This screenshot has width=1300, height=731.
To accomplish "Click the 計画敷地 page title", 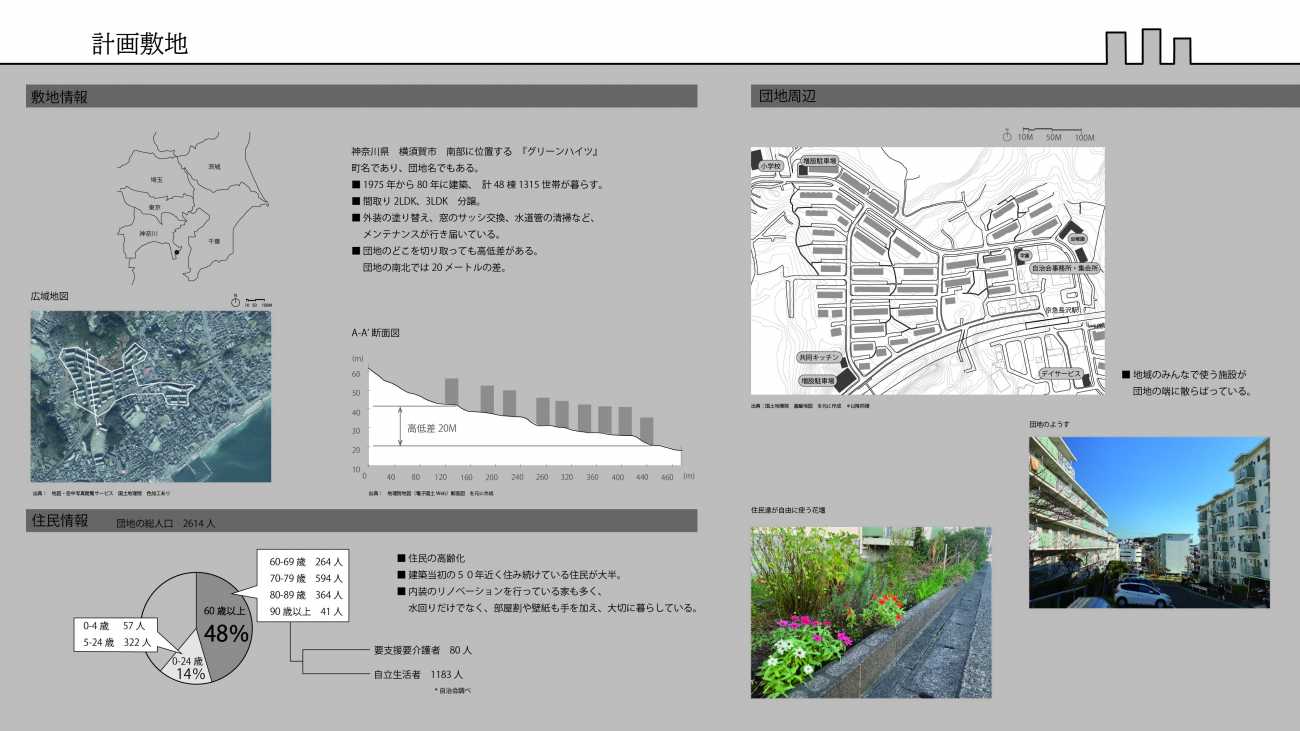I will pos(140,44).
